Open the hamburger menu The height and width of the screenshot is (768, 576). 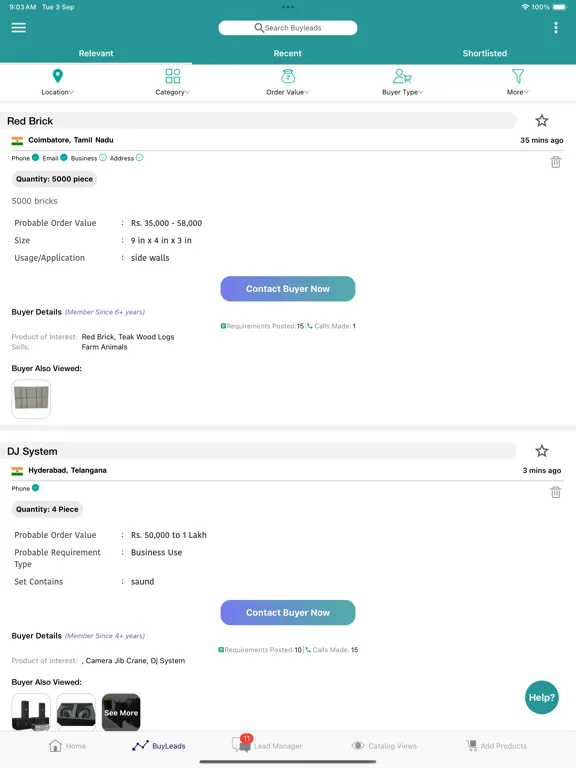(19, 27)
